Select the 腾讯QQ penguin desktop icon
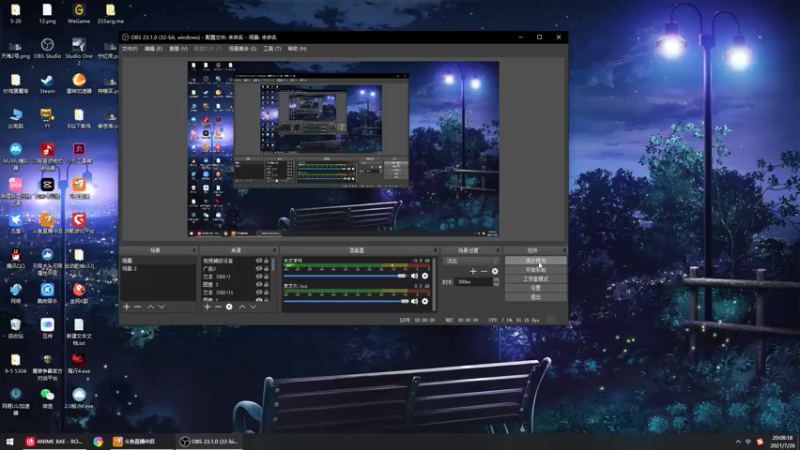The width and height of the screenshot is (800, 450). pyautogui.click(x=16, y=259)
